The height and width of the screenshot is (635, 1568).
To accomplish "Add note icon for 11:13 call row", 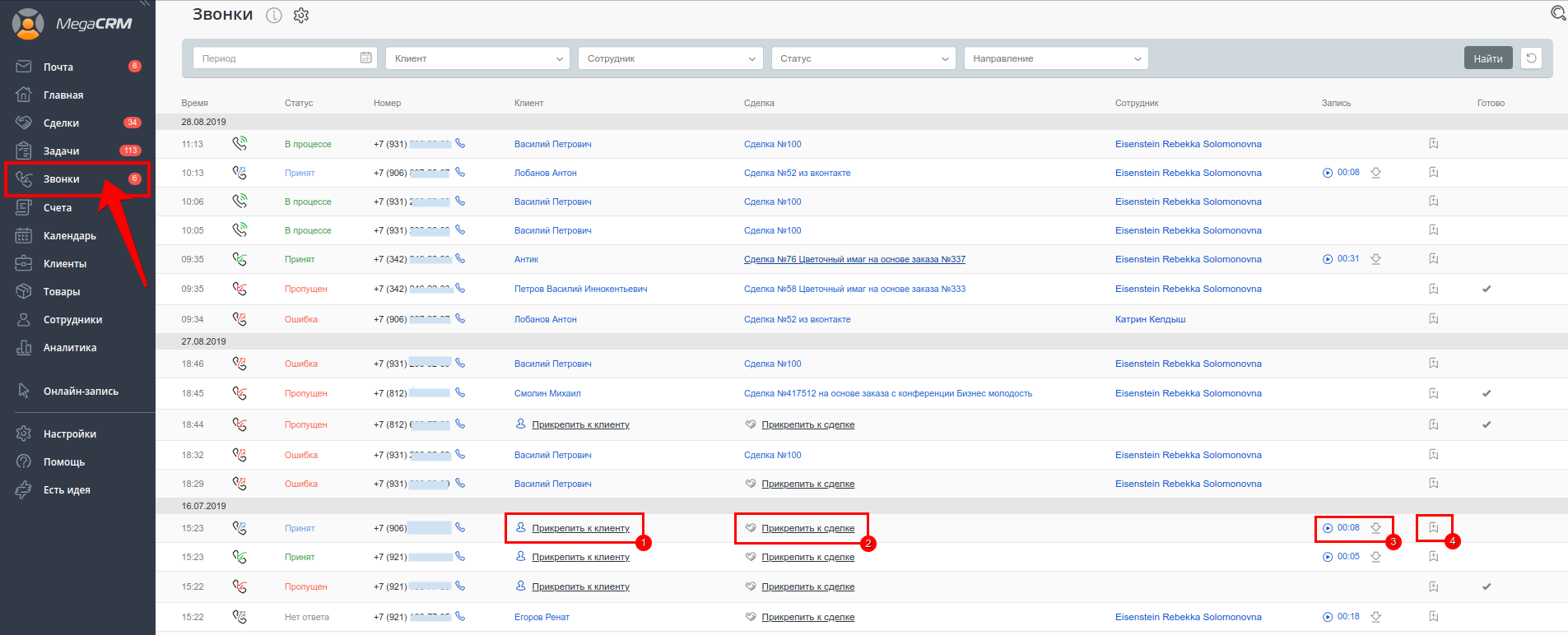I will point(1434,144).
